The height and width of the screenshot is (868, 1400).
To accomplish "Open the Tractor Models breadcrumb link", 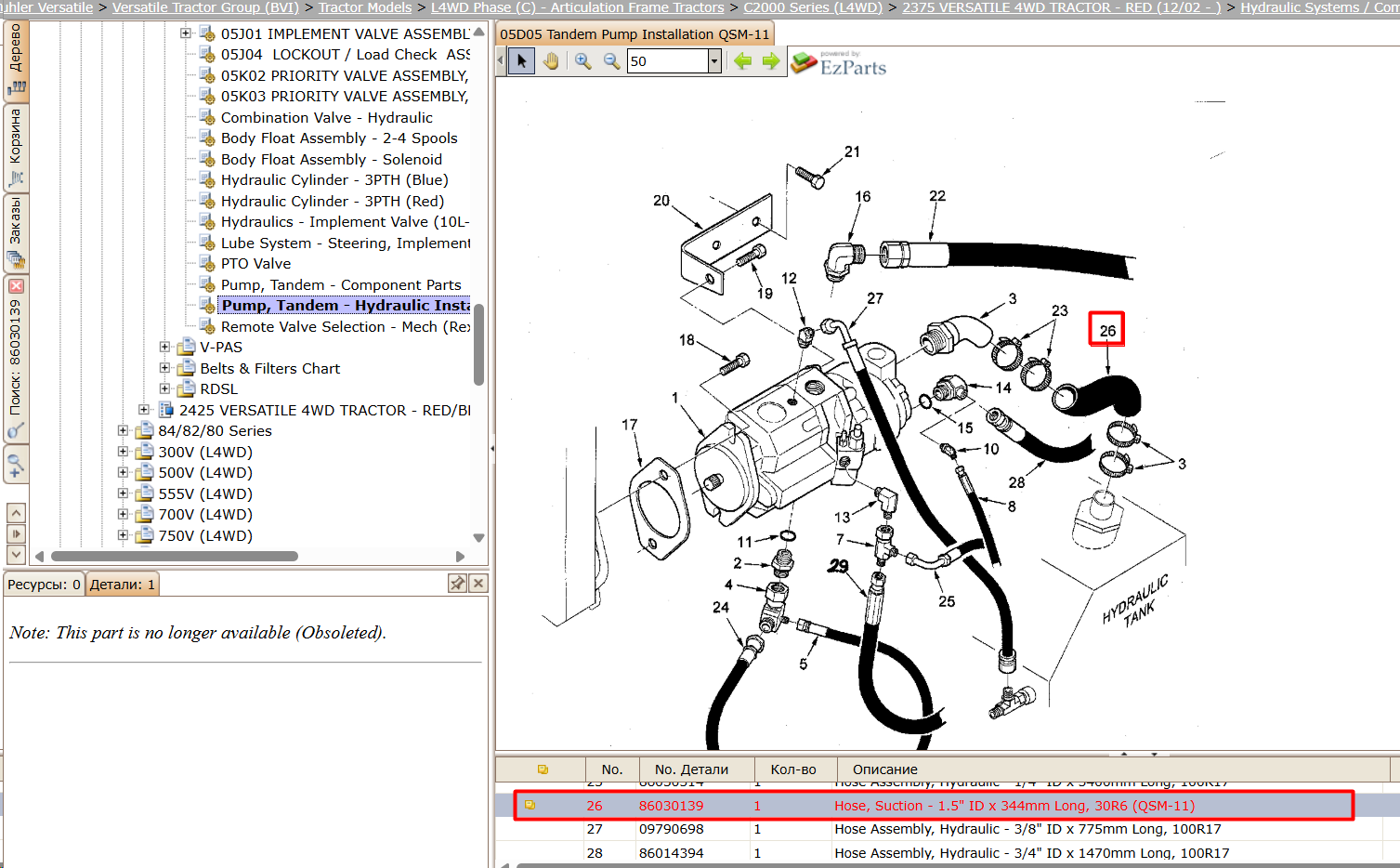I will (365, 7).
